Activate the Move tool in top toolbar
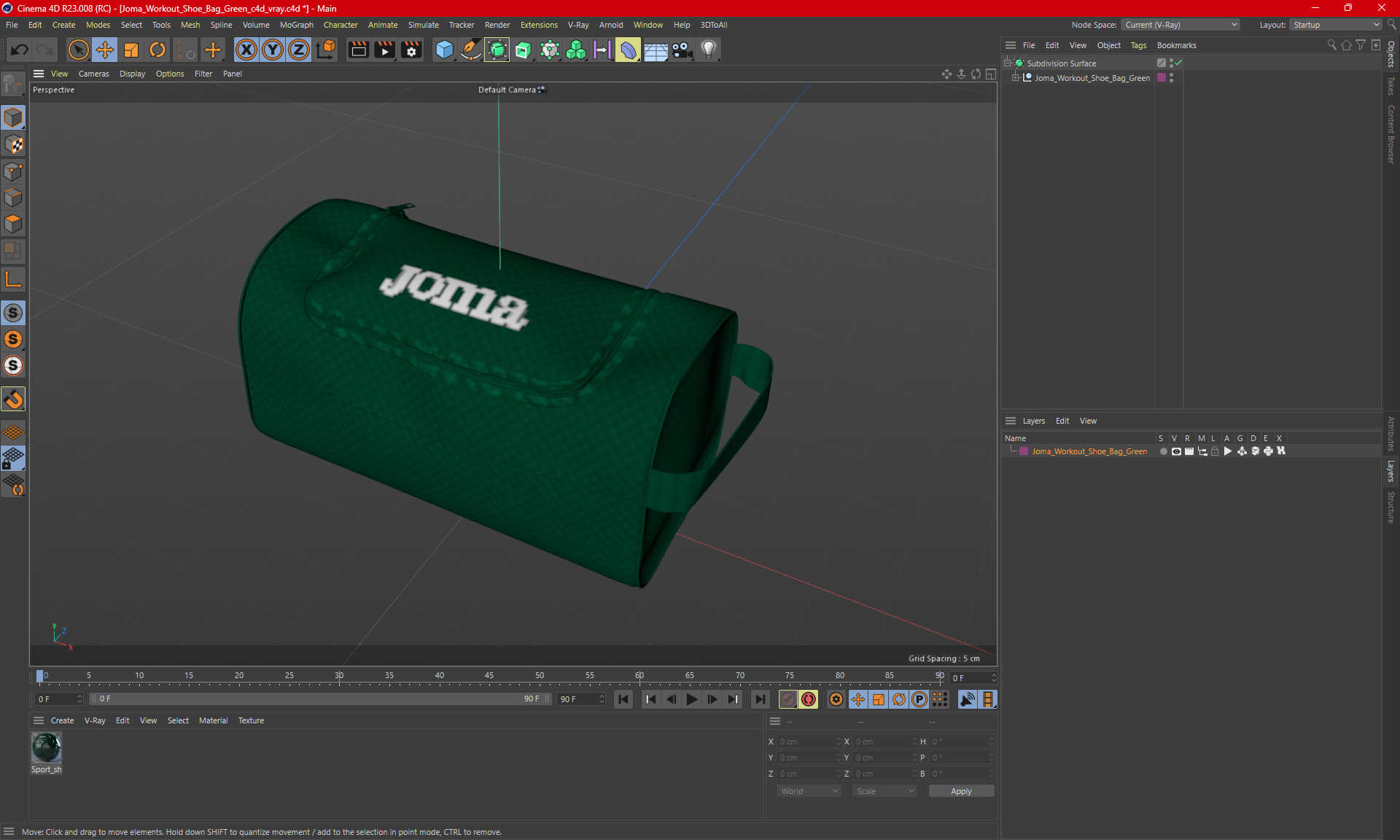Viewport: 1400px width, 840px height. coord(105,50)
